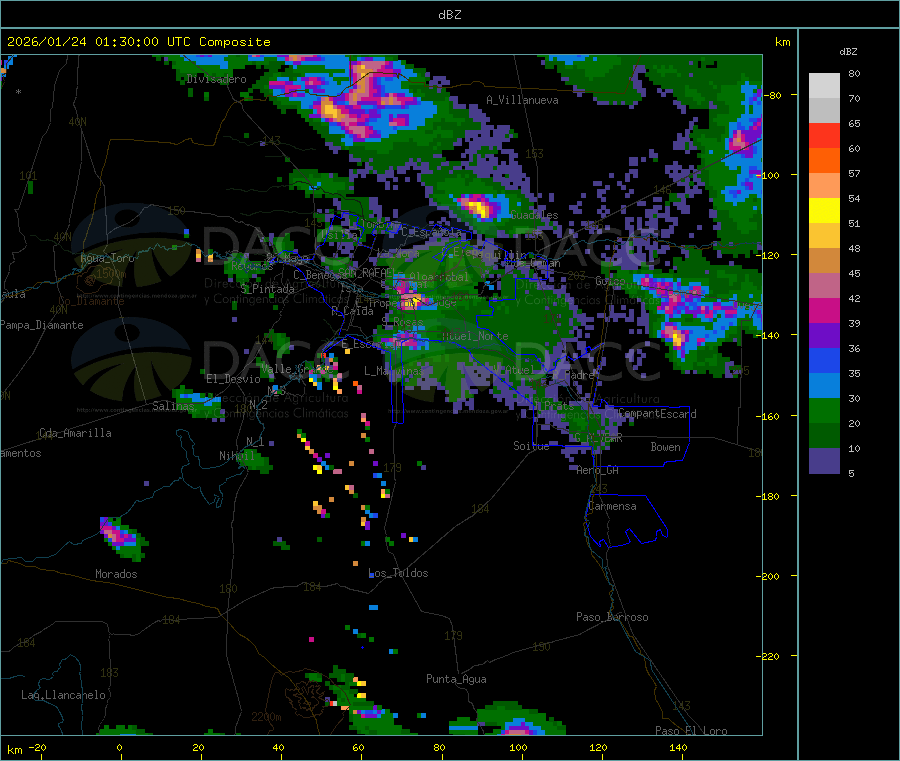
Task: Select the 'A_Villanueva' place label
Action: tap(522, 100)
